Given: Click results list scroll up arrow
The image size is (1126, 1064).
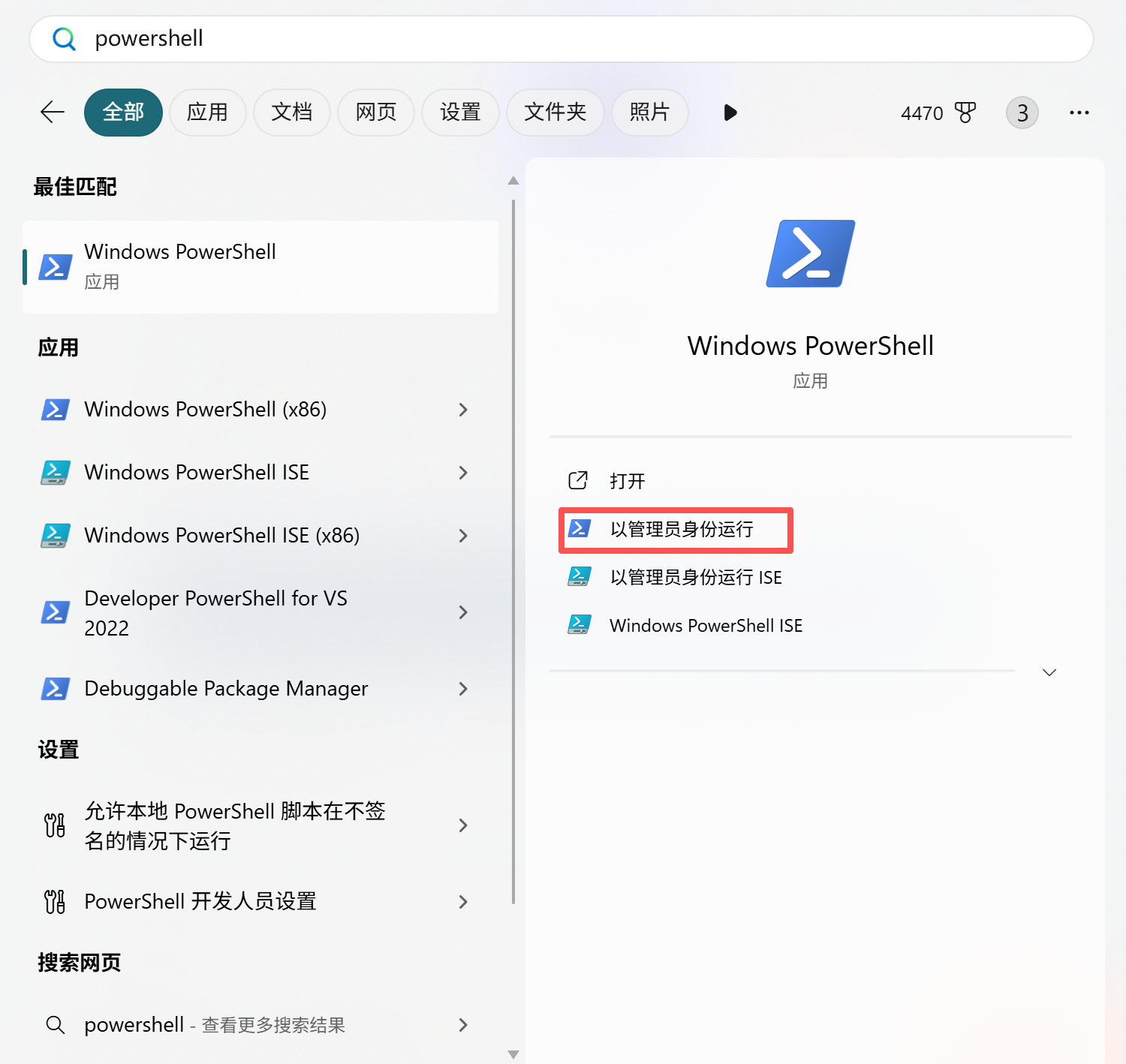Looking at the screenshot, I should (513, 180).
